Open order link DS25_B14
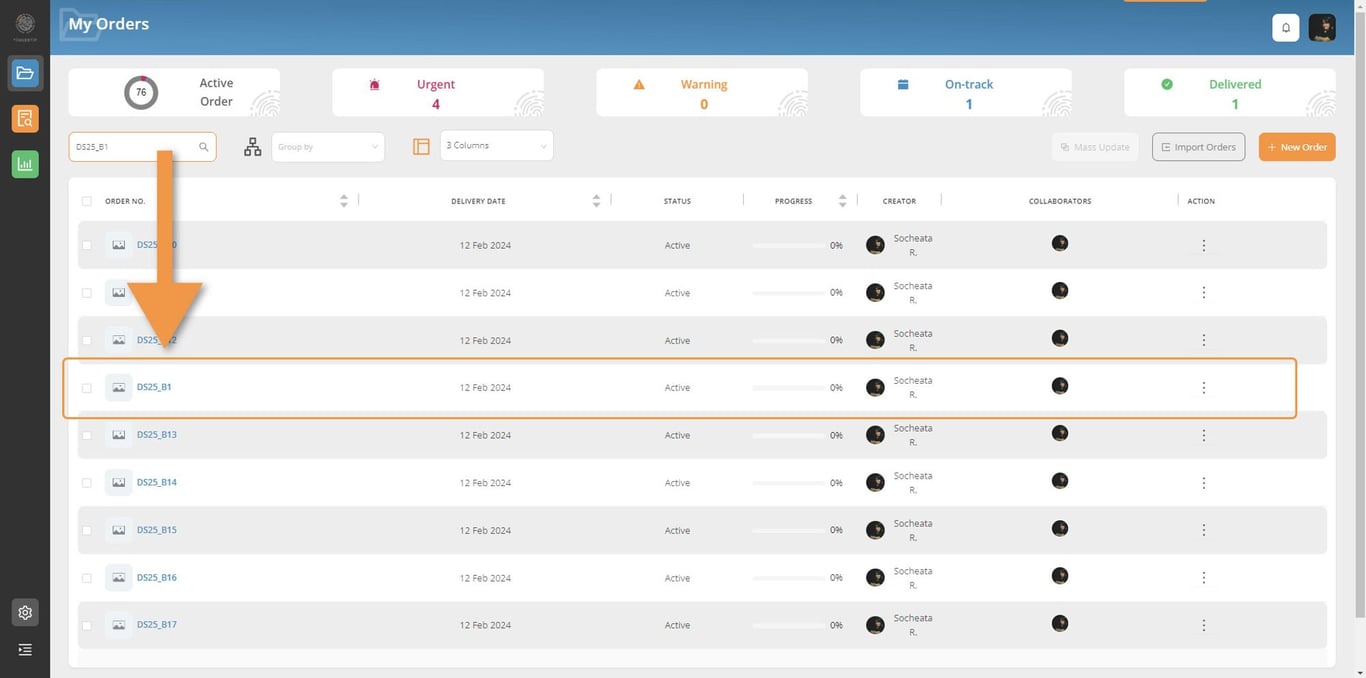The width and height of the screenshot is (1366, 678). coord(157,482)
